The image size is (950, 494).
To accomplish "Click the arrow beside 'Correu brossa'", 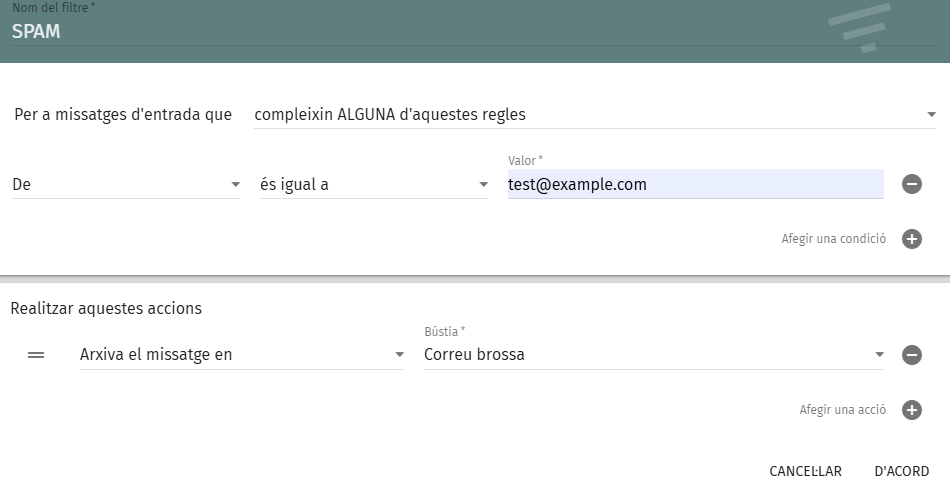I will click(880, 354).
